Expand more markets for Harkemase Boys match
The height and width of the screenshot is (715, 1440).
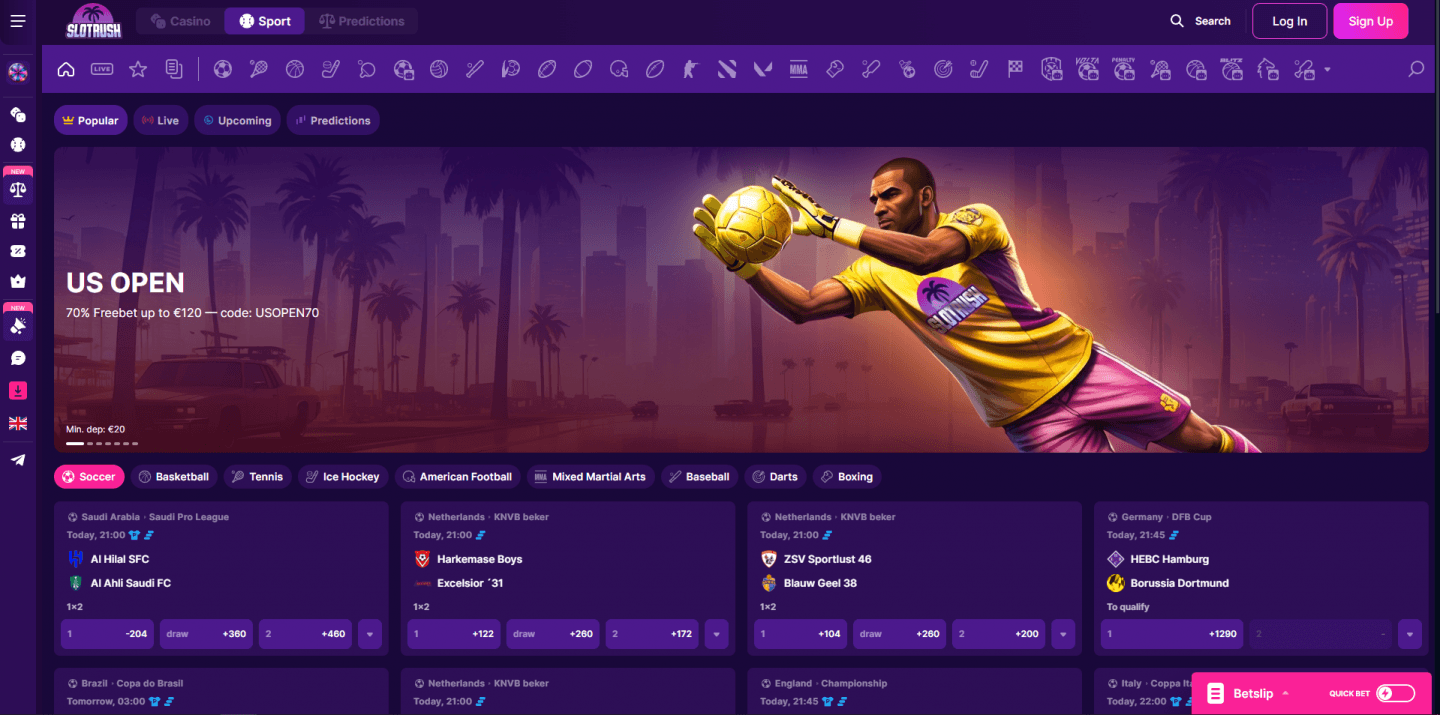[x=716, y=634]
